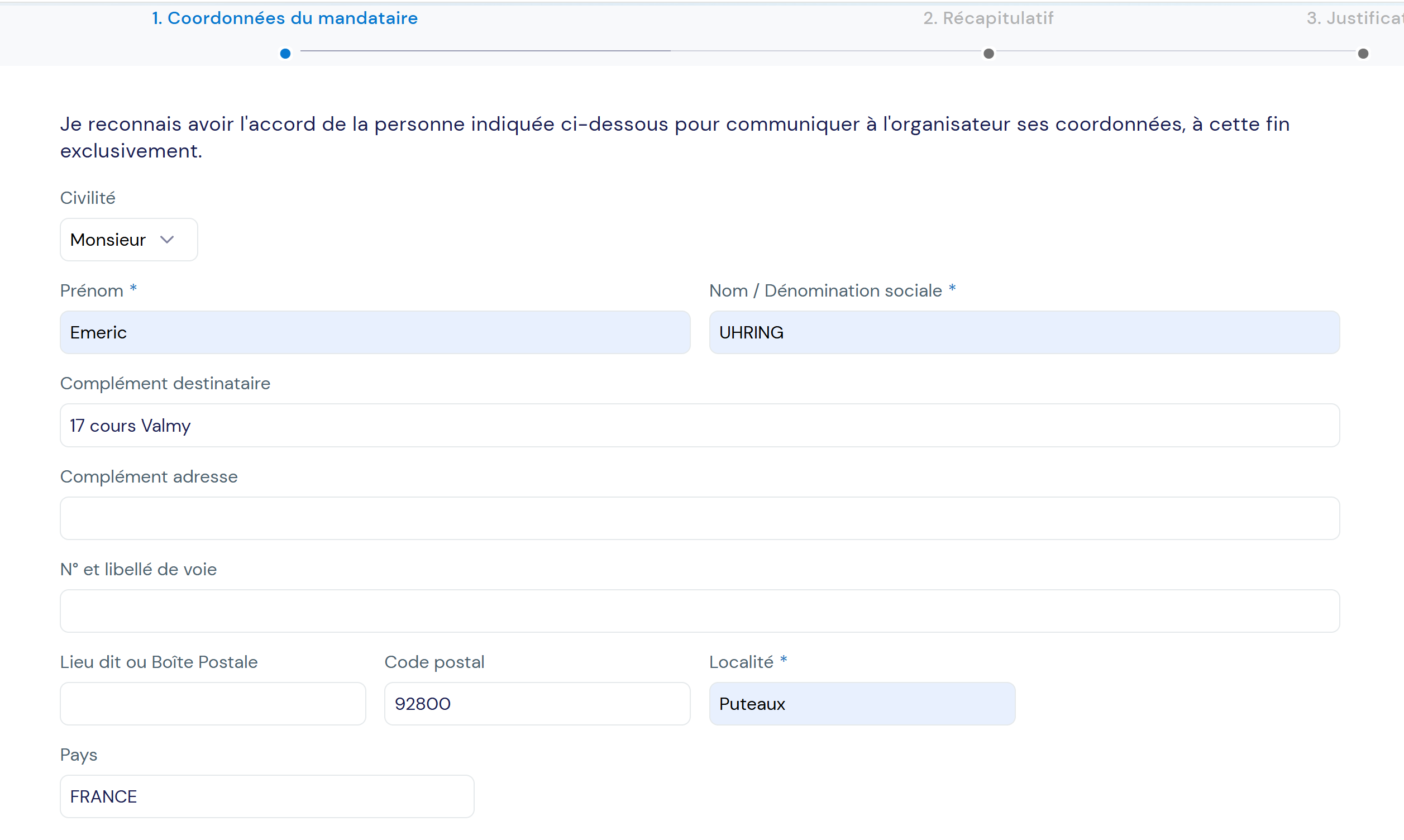Image resolution: width=1404 pixels, height=840 pixels.
Task: Click the chevron arrow beside Monsieur
Action: [167, 240]
